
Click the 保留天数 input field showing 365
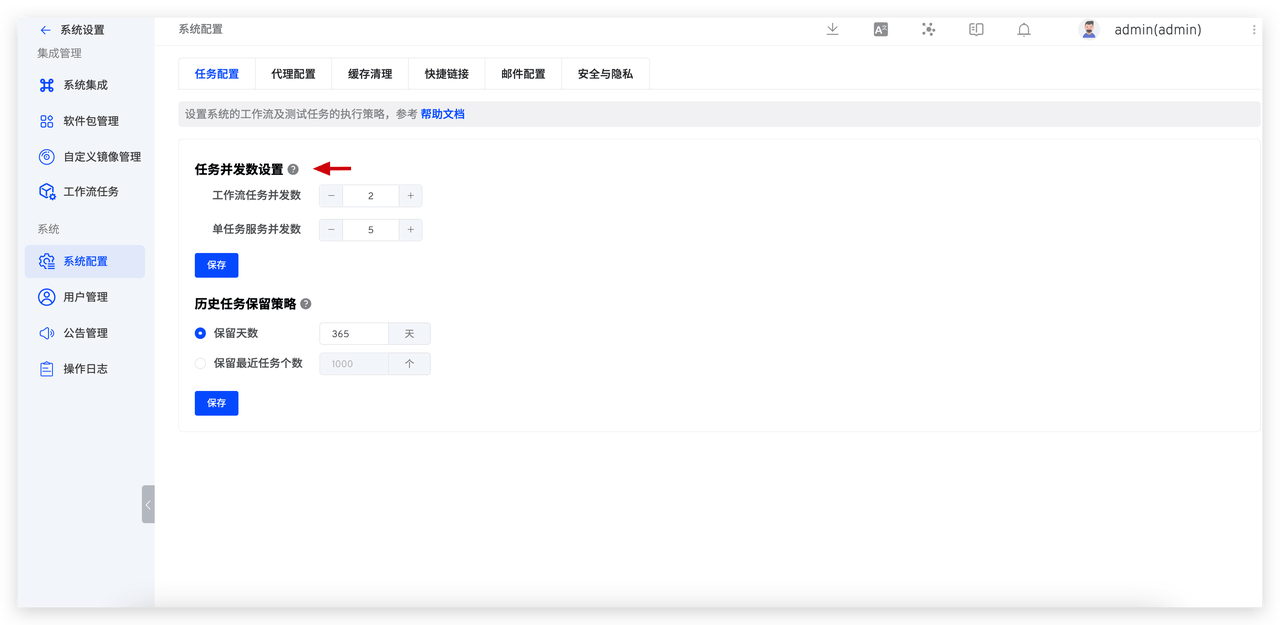pos(353,334)
